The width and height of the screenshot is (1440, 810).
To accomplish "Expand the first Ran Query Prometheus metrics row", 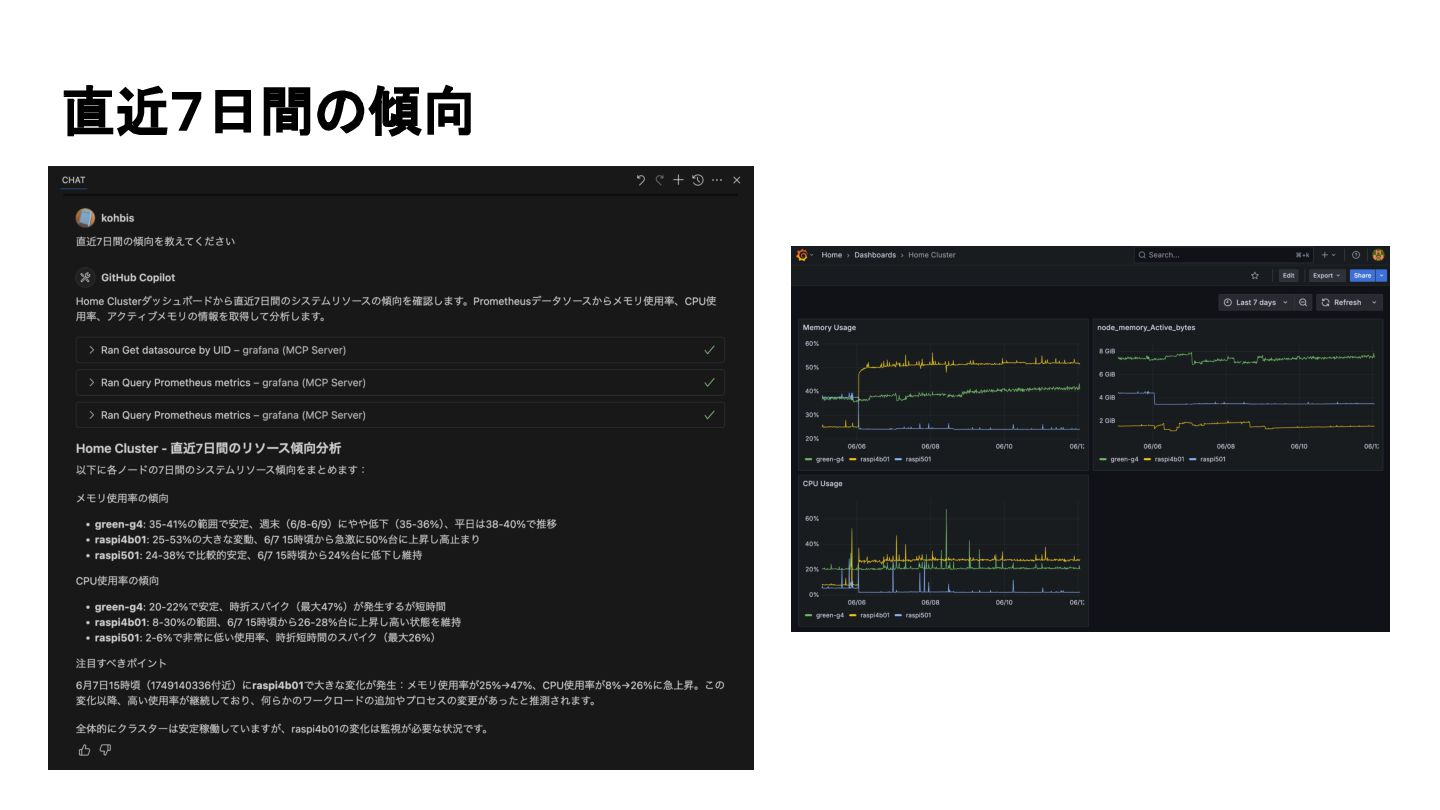I will click(x=400, y=382).
